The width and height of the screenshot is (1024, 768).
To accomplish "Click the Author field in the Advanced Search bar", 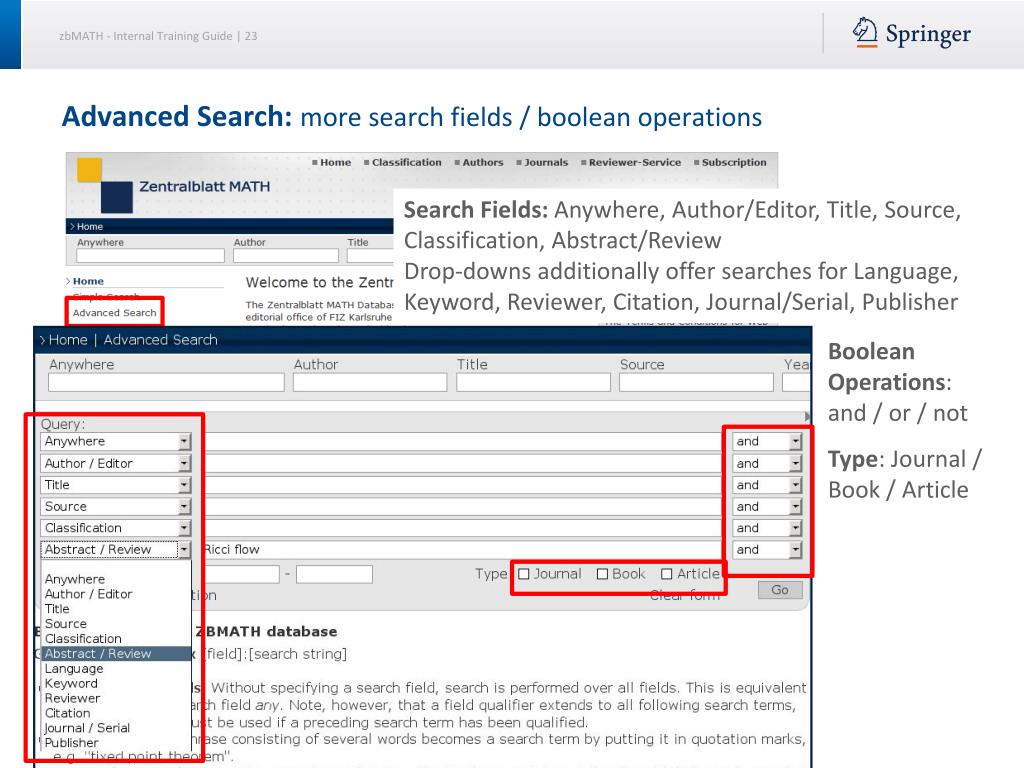I will coord(370,383).
